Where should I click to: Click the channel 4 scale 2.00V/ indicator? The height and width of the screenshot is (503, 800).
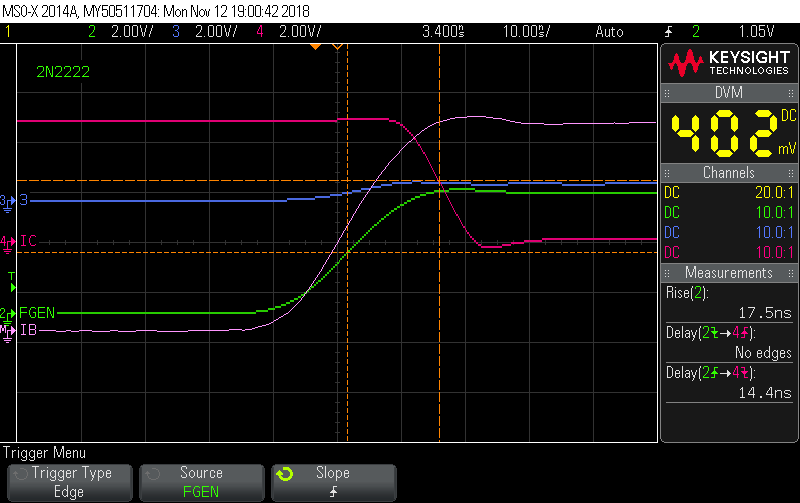[x=300, y=32]
